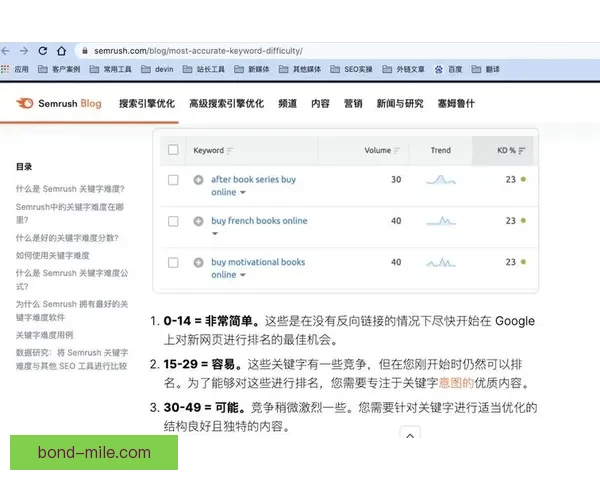The image size is (600, 480).
Task: Jump to Semrush中的关键字难度在哪里? section
Action: click(70, 213)
